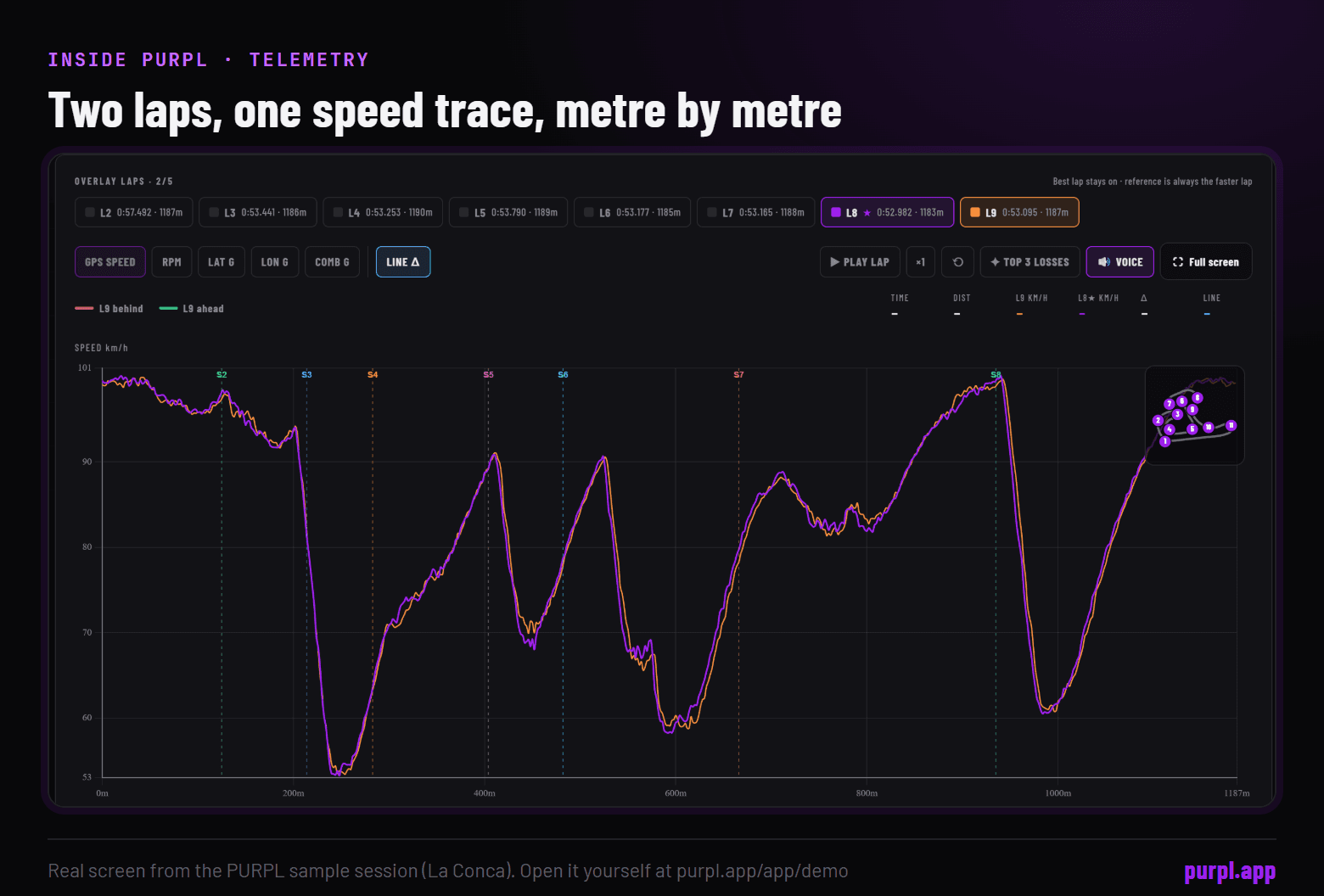
Task: Jump to sector marker S8
Action: 996,374
